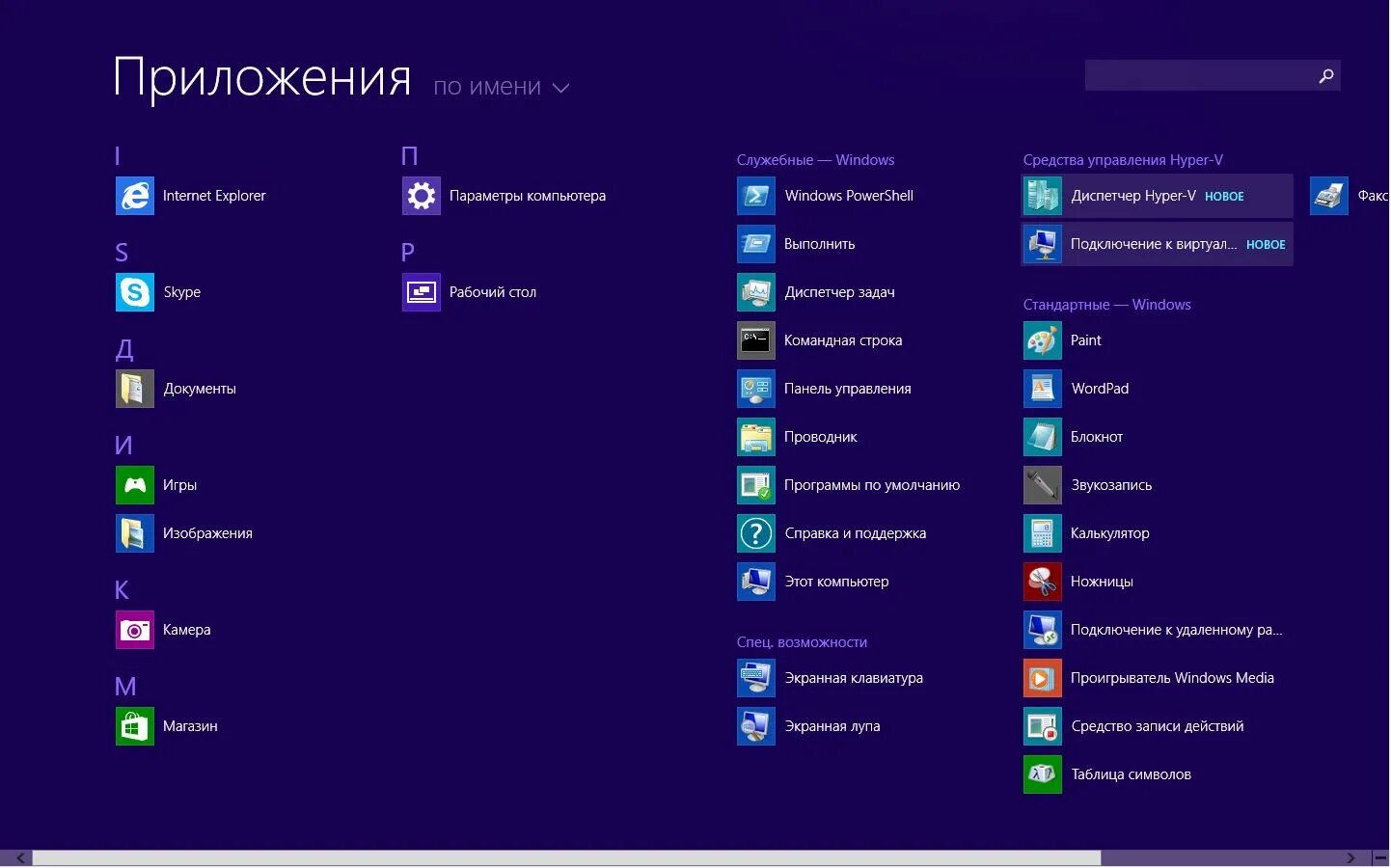Open Диспетчер Hyper-V icon
This screenshot has height=868, width=1391.
tap(1043, 196)
